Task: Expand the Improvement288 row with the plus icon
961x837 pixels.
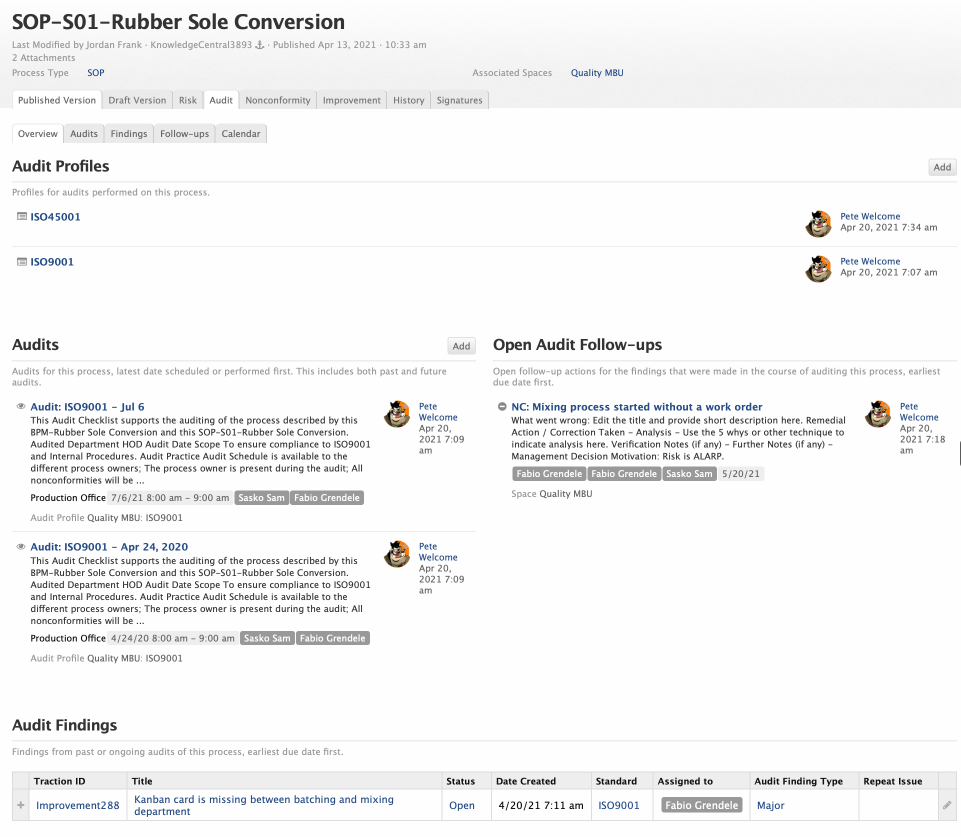Action: [21, 805]
